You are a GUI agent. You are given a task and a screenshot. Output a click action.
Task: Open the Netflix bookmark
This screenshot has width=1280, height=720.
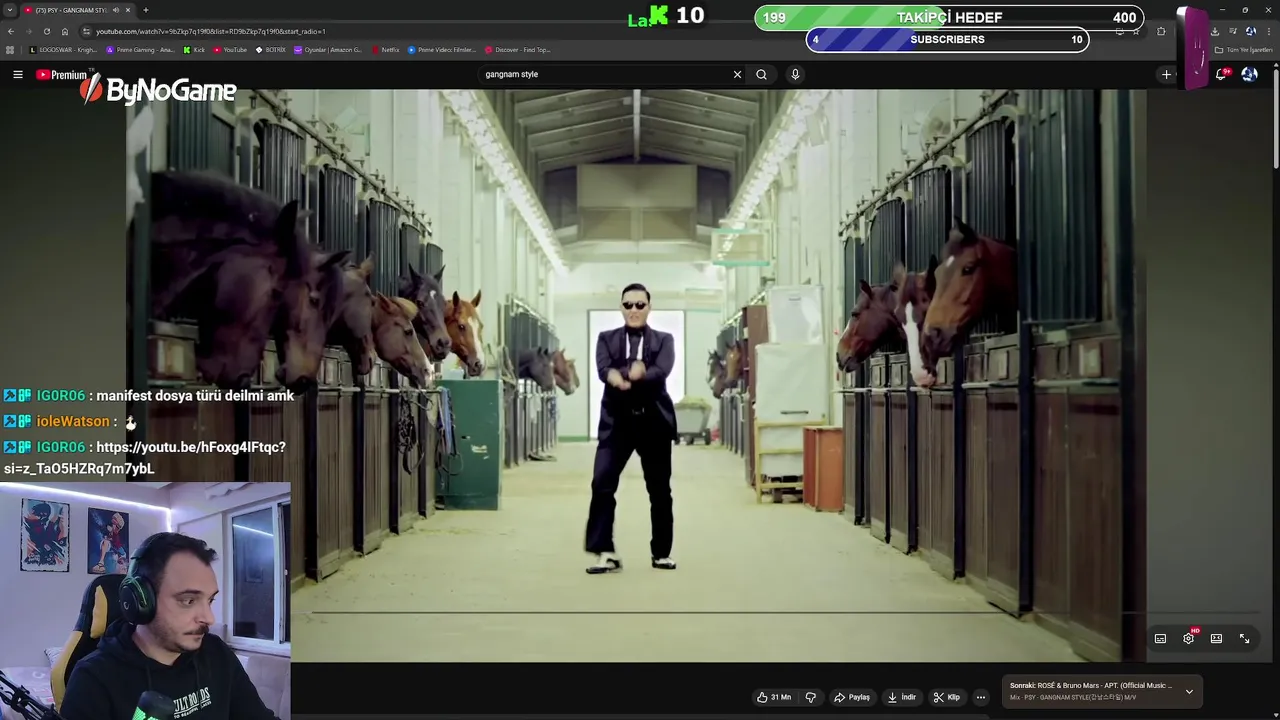[x=385, y=50]
